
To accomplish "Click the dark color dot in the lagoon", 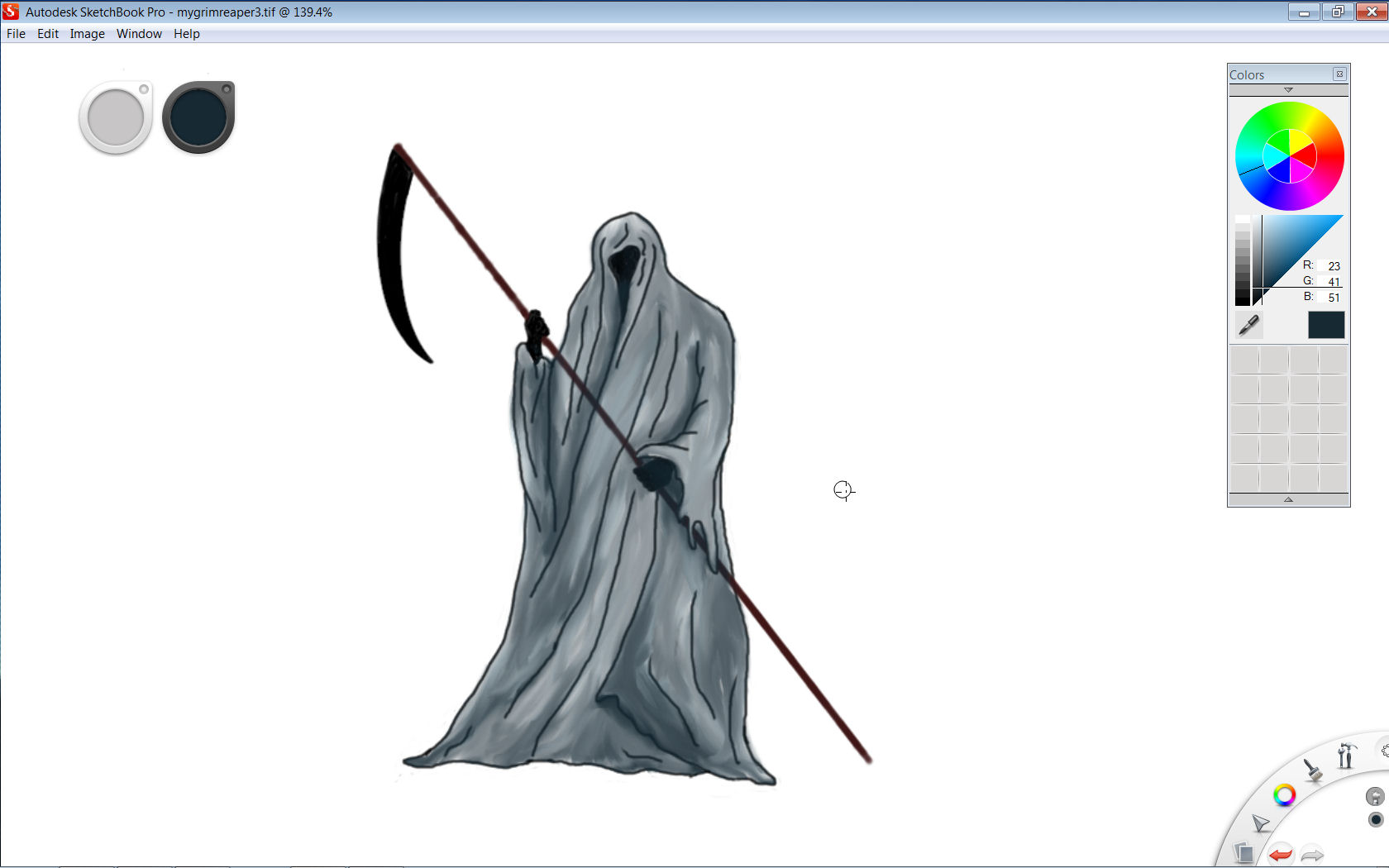I will (1376, 819).
